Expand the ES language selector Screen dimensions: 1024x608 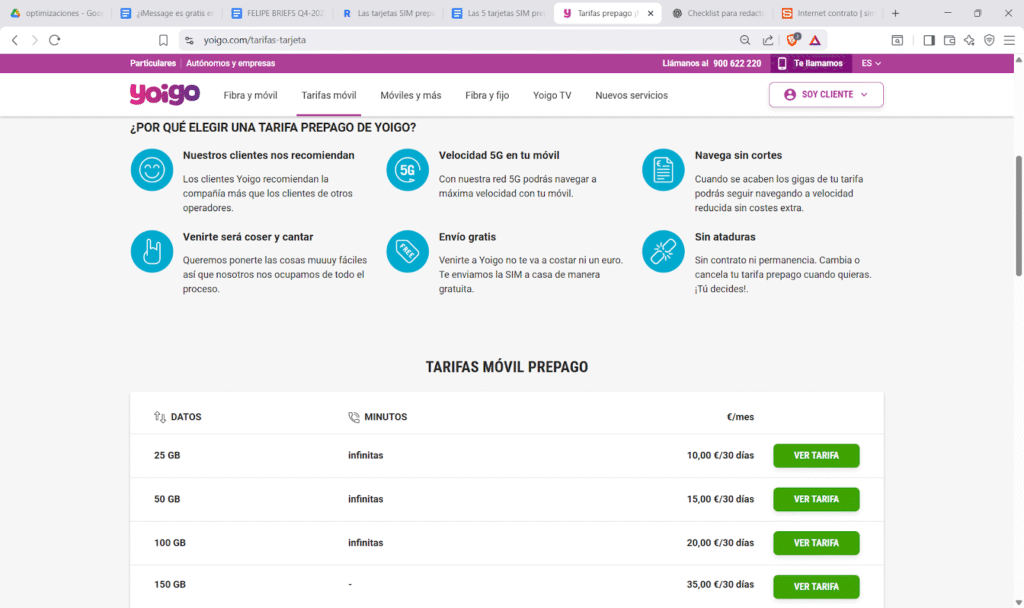[871, 63]
